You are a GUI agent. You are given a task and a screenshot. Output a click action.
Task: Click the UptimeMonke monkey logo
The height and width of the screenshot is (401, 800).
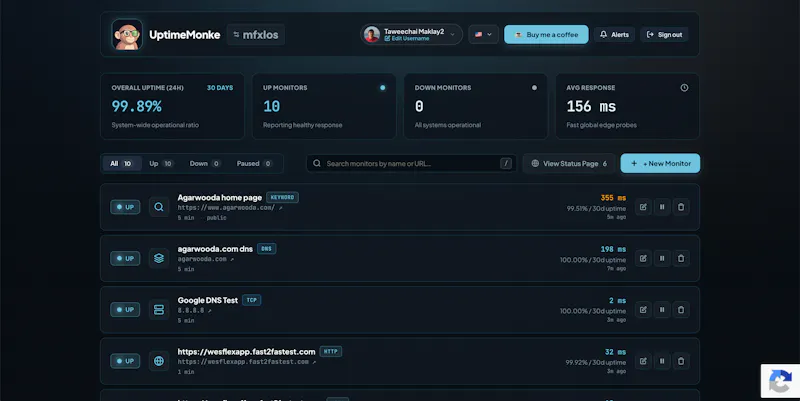click(127, 35)
